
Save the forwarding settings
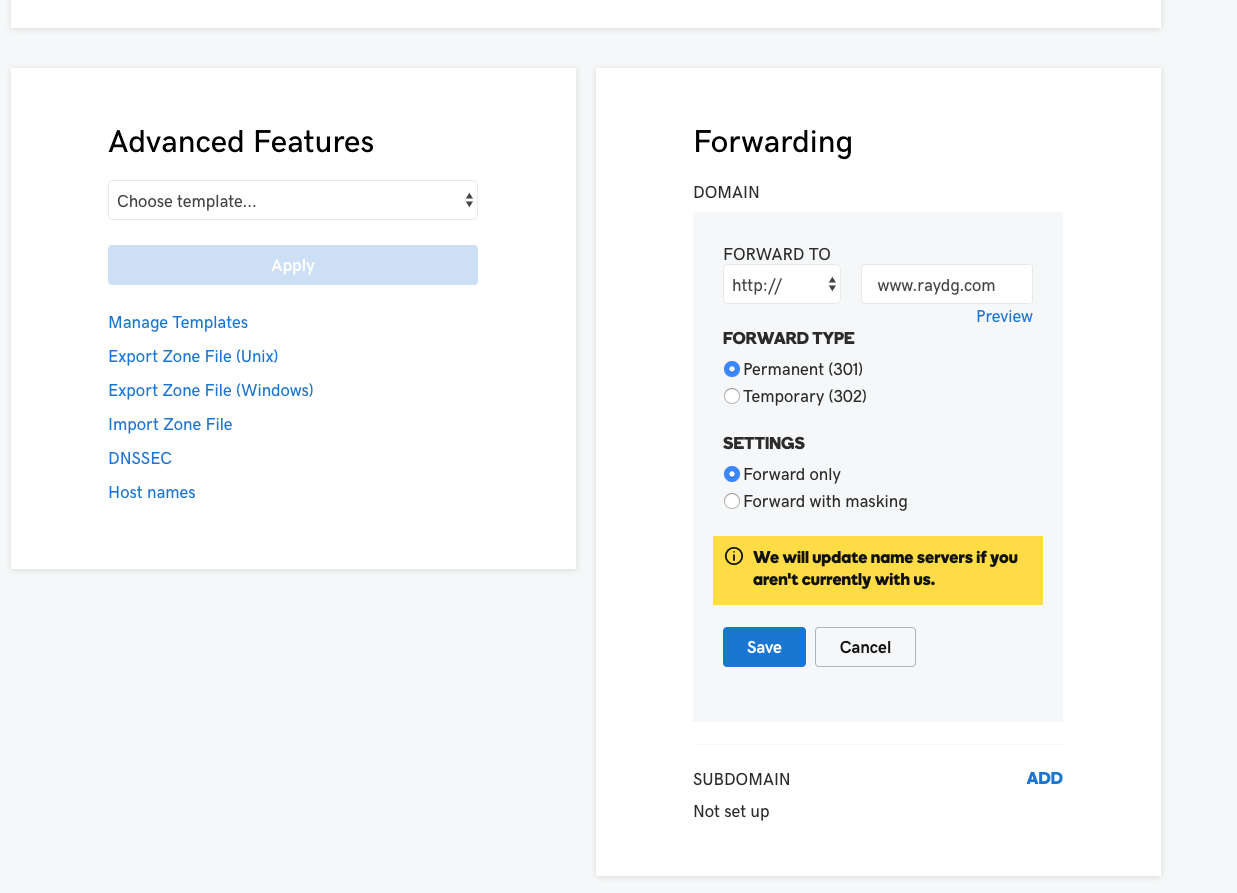coord(764,647)
